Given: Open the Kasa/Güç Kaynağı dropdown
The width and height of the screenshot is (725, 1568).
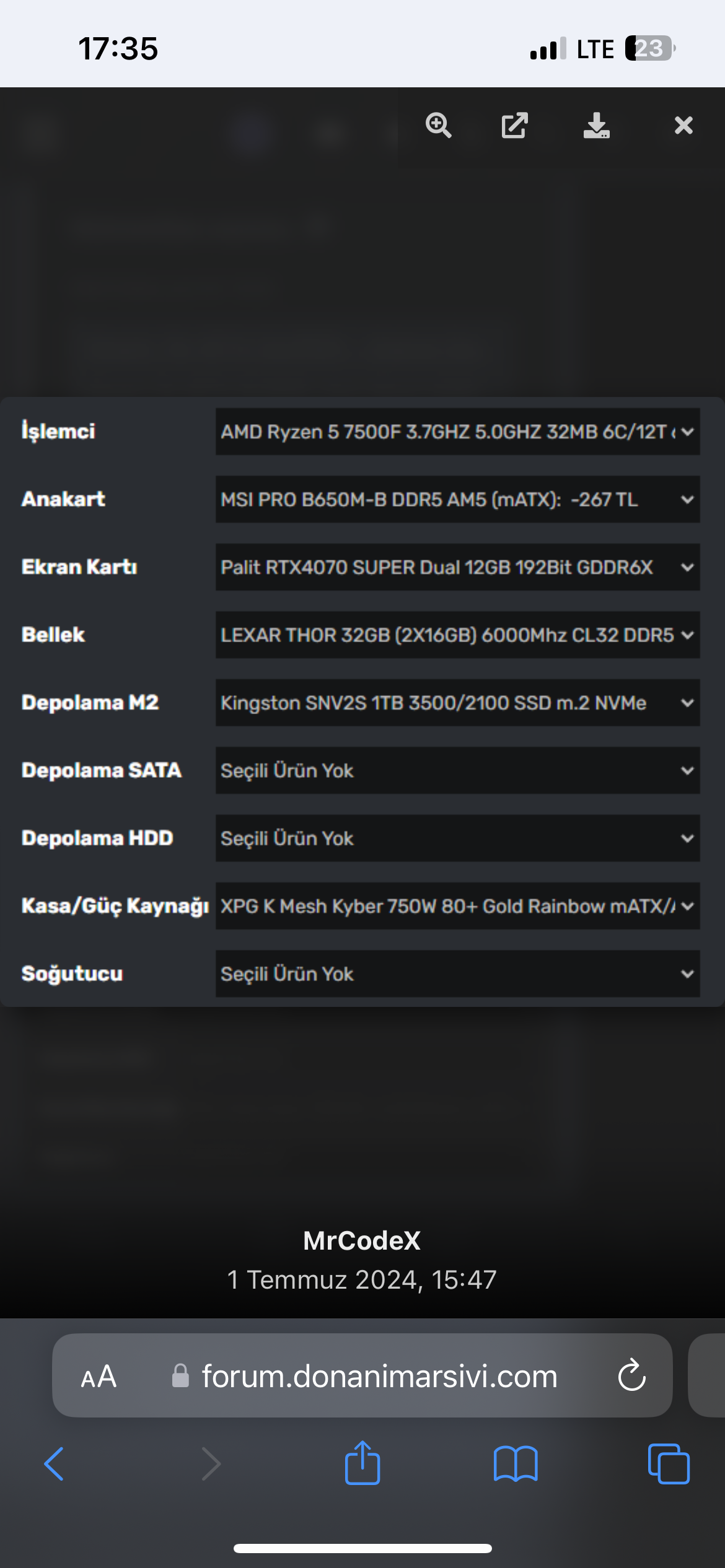Looking at the screenshot, I should click(x=457, y=906).
